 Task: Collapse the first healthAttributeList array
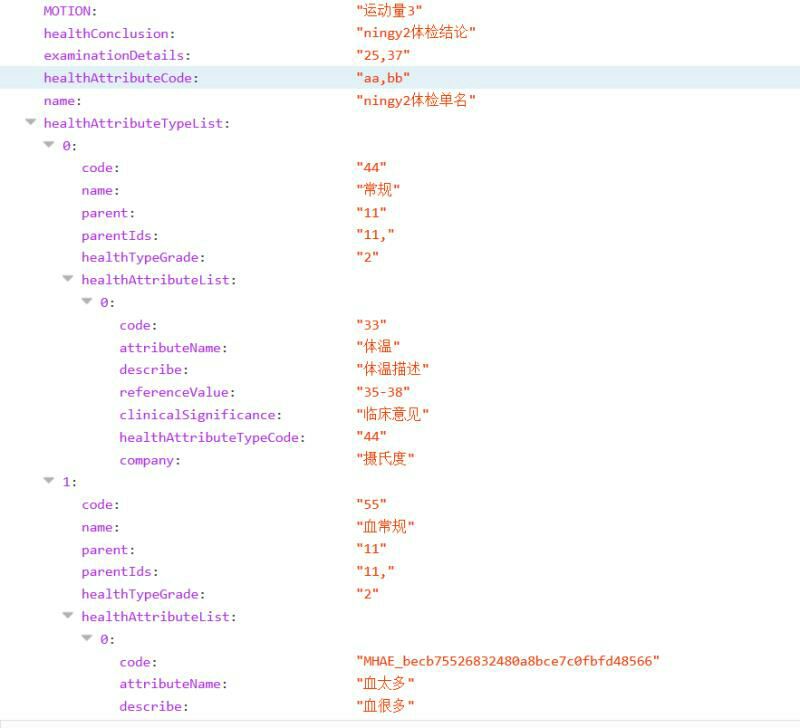[68, 279]
